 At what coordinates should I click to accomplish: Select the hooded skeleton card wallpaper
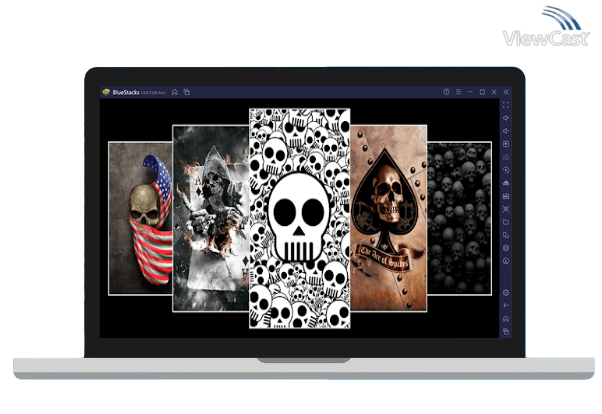[x=211, y=218]
